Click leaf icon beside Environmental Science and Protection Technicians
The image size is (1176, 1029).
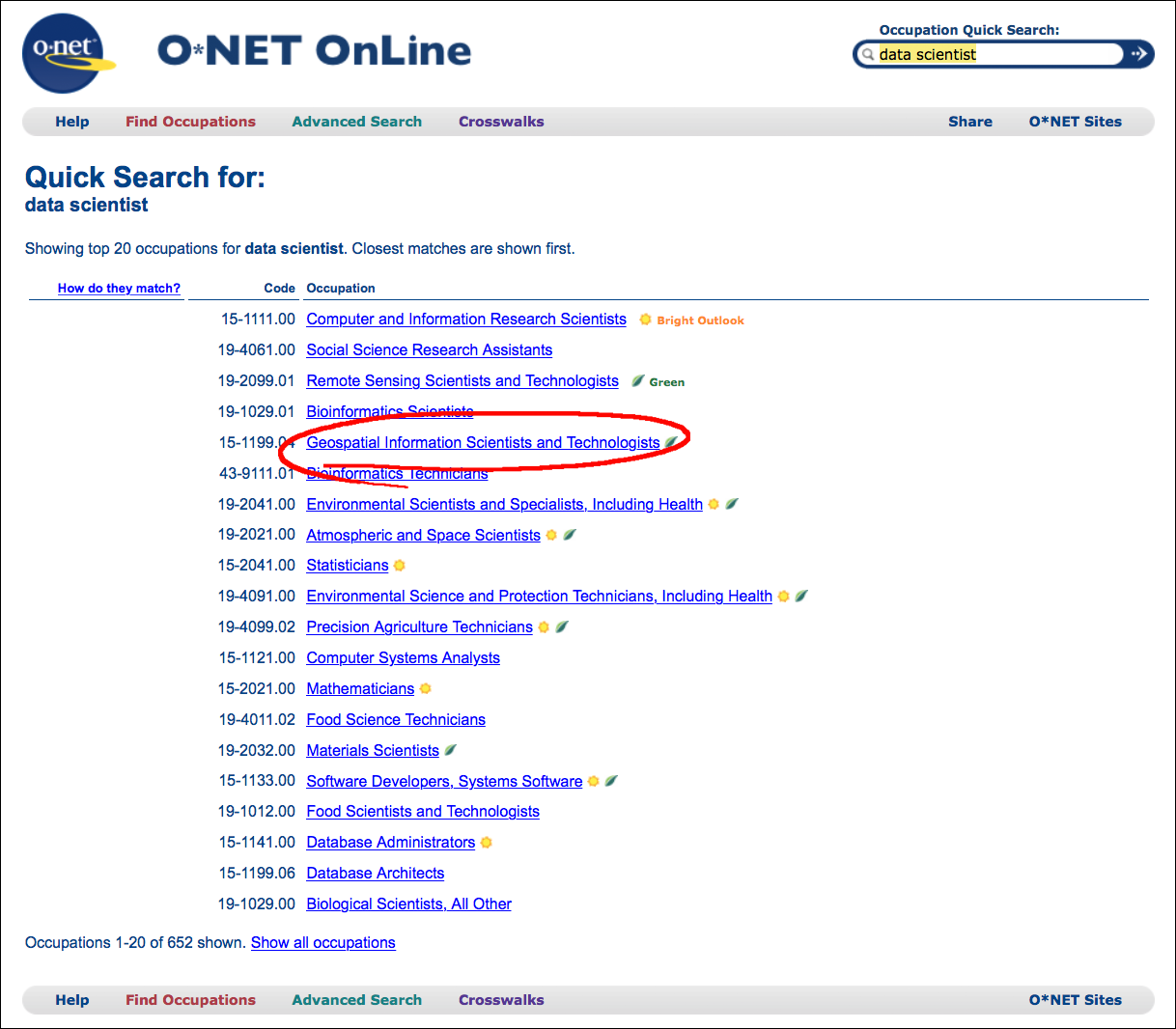point(801,597)
